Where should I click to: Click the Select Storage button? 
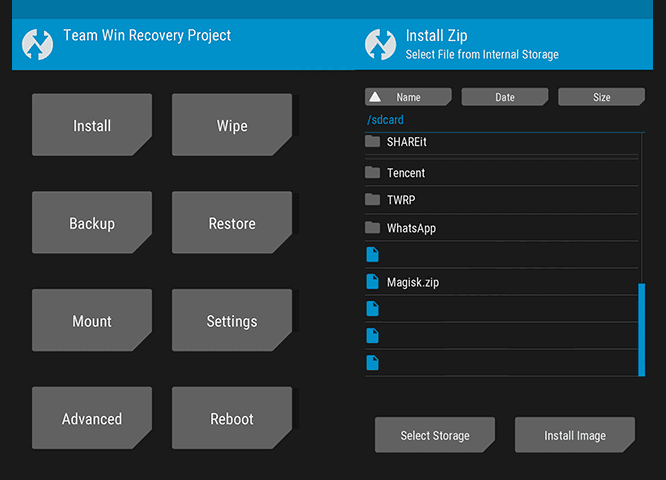click(435, 435)
